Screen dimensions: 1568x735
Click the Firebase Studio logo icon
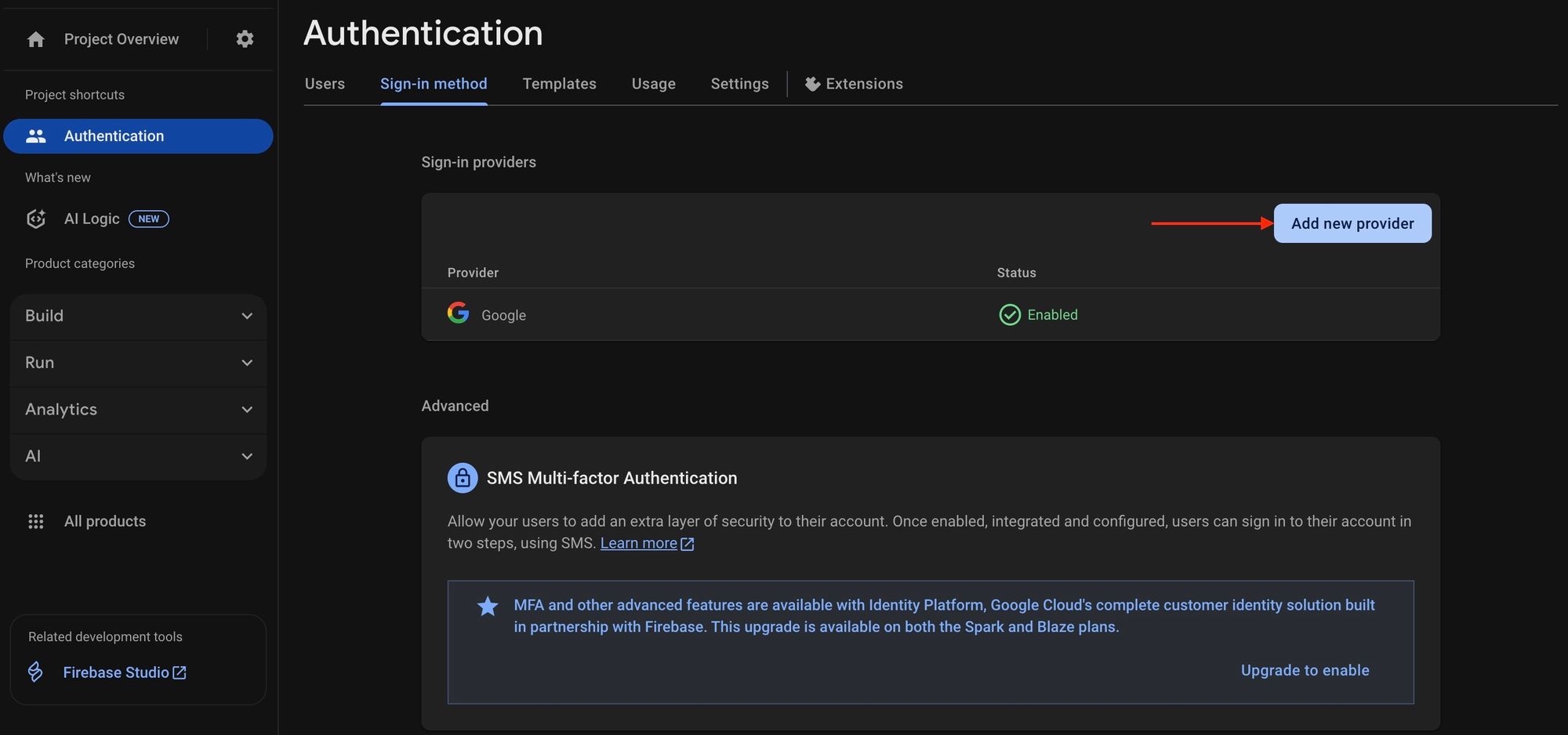(35, 672)
